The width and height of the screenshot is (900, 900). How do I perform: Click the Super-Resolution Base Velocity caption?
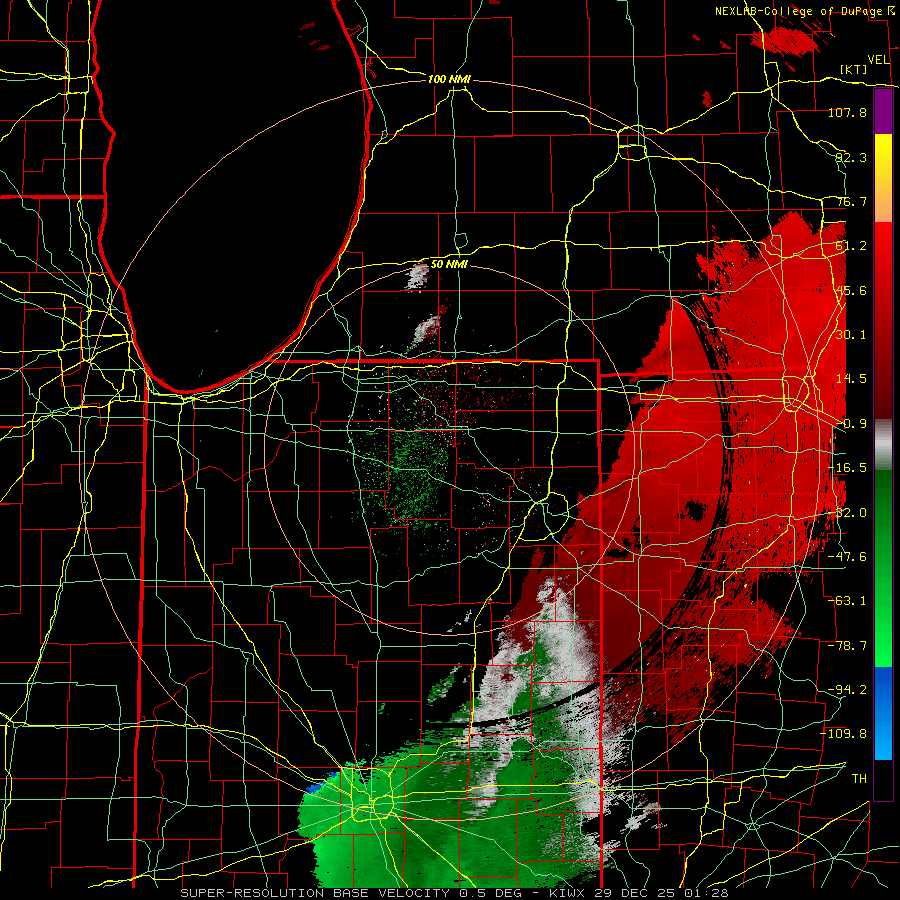455,893
